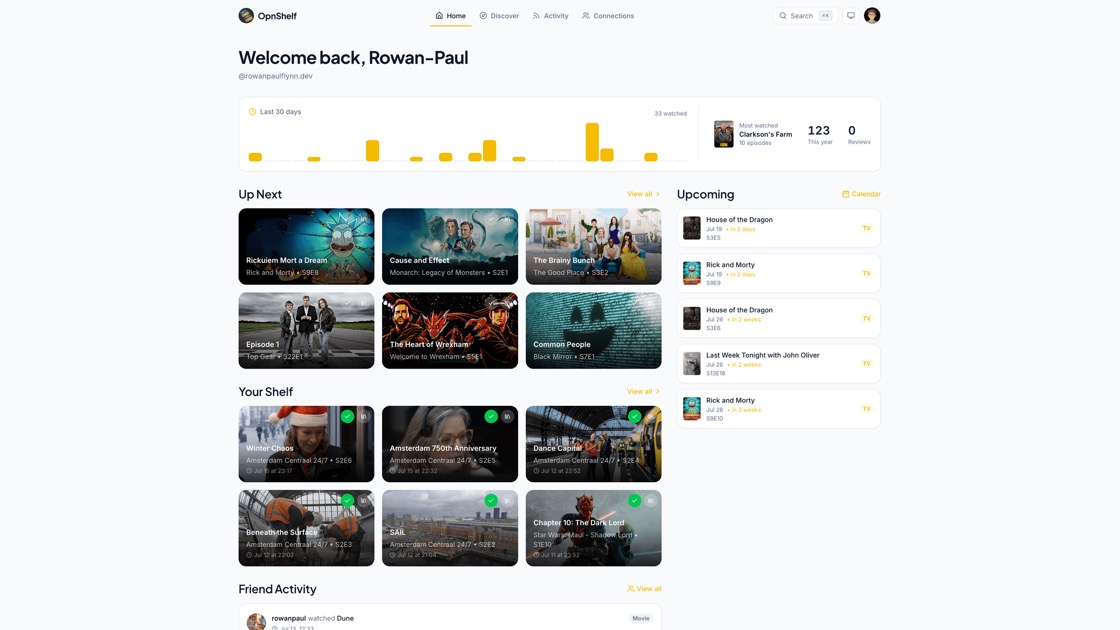The height and width of the screenshot is (630, 1120).
Task: Open The Heart of Wrexham card
Action: click(450, 331)
